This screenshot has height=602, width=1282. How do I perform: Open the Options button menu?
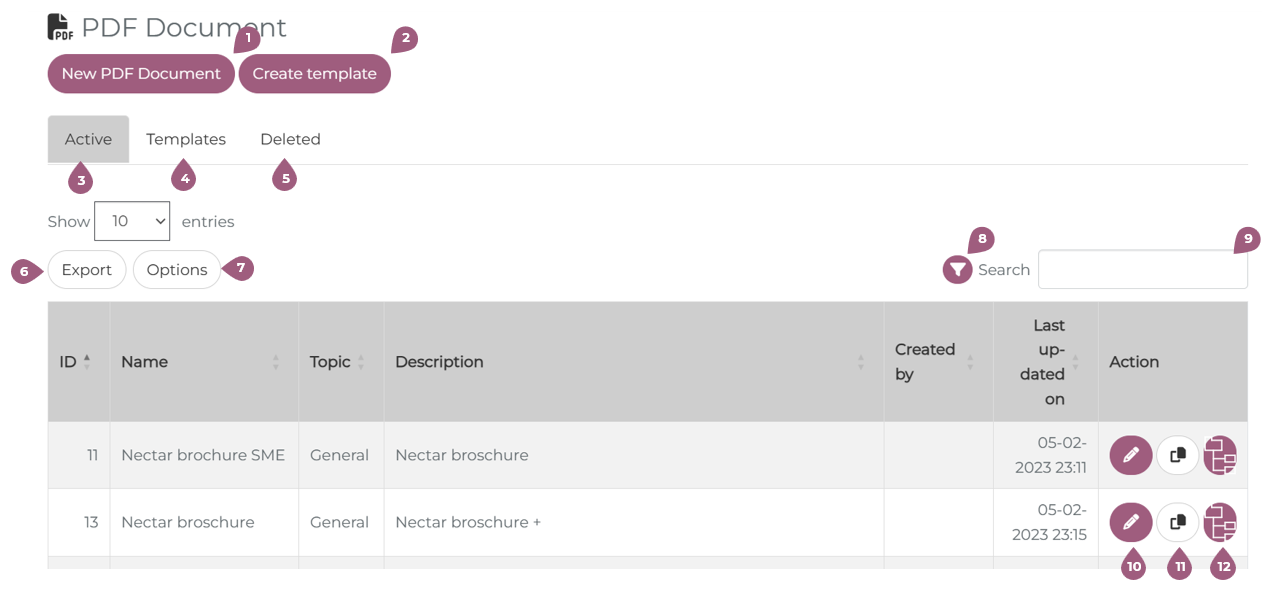[x=177, y=270]
